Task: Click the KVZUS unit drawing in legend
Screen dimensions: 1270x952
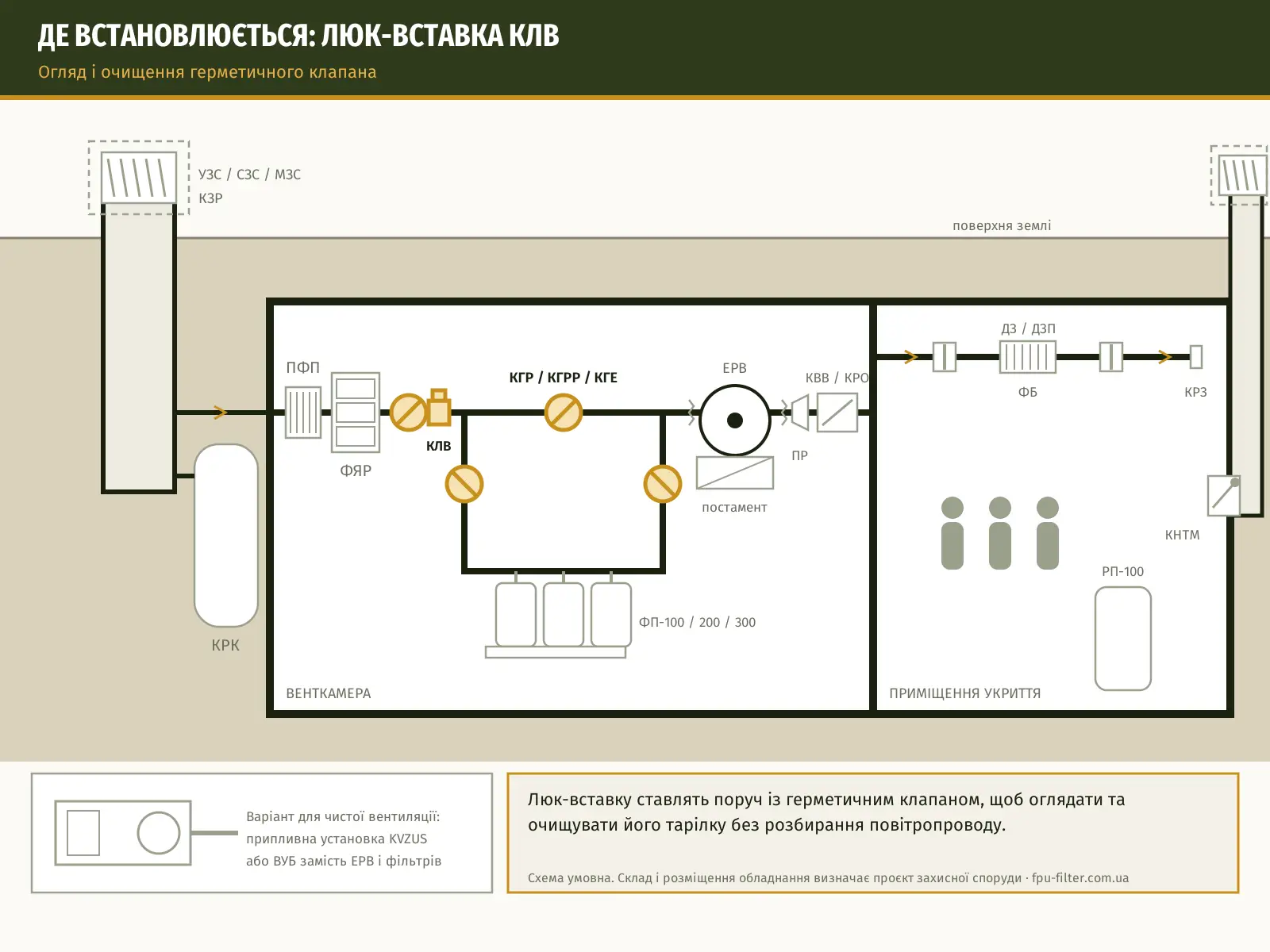Action: pyautogui.click(x=123, y=833)
